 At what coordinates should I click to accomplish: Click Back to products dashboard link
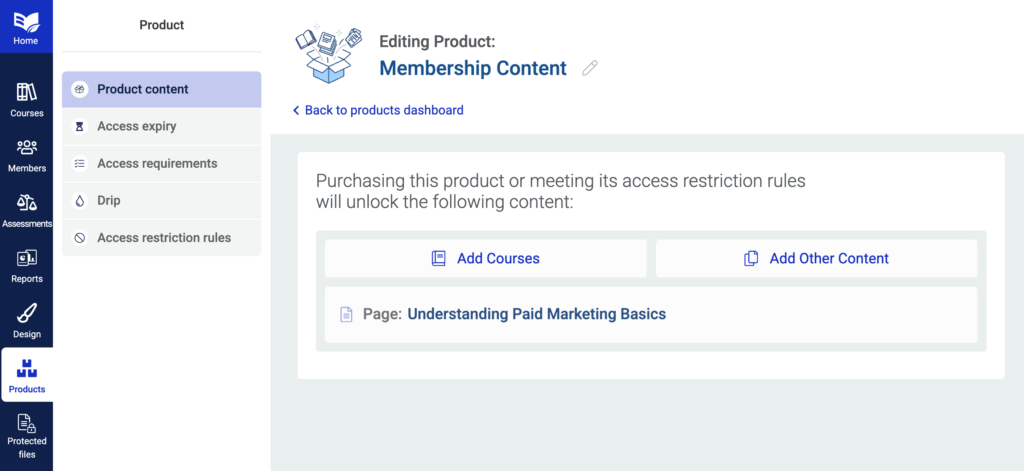[x=378, y=110]
